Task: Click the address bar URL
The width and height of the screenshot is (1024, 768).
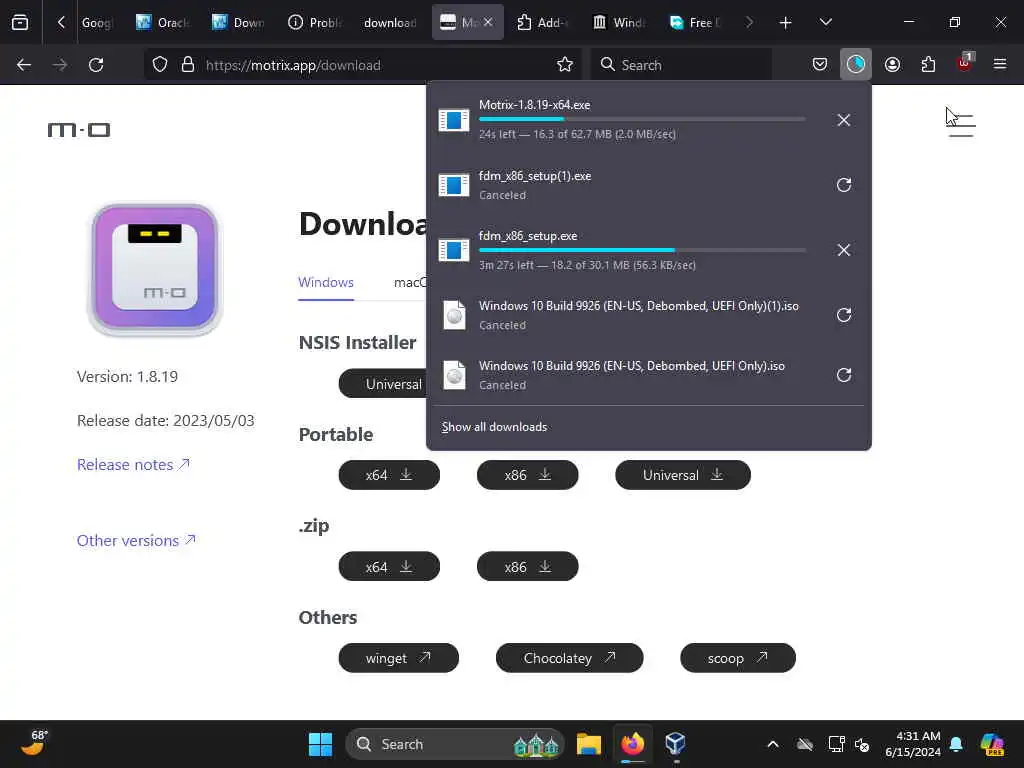Action: coord(293,65)
